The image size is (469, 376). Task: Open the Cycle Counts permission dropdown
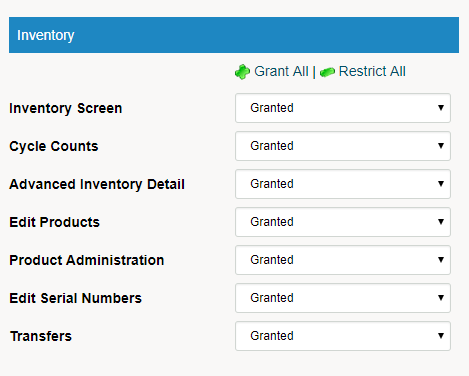tap(343, 146)
